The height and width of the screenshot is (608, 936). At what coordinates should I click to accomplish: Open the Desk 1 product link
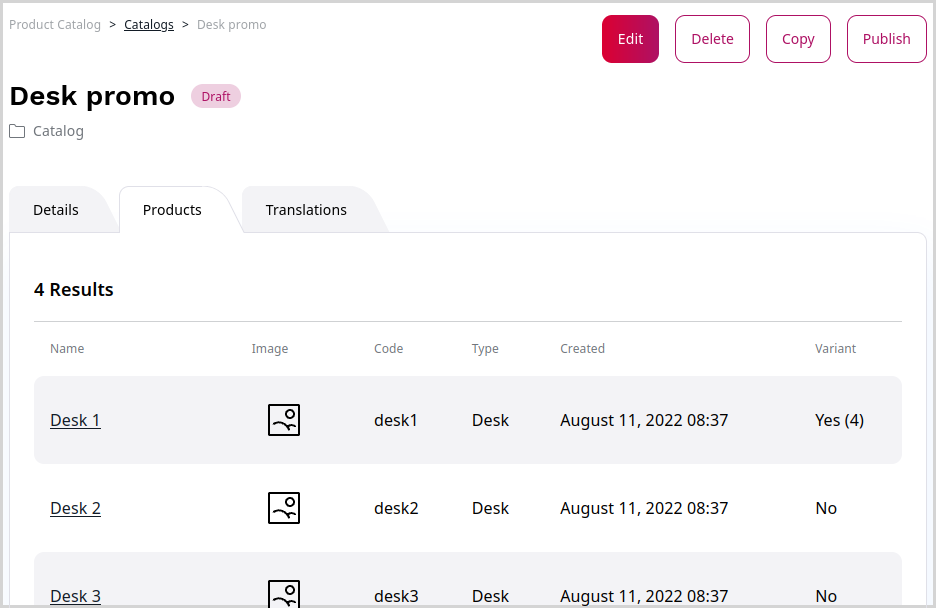click(x=75, y=420)
